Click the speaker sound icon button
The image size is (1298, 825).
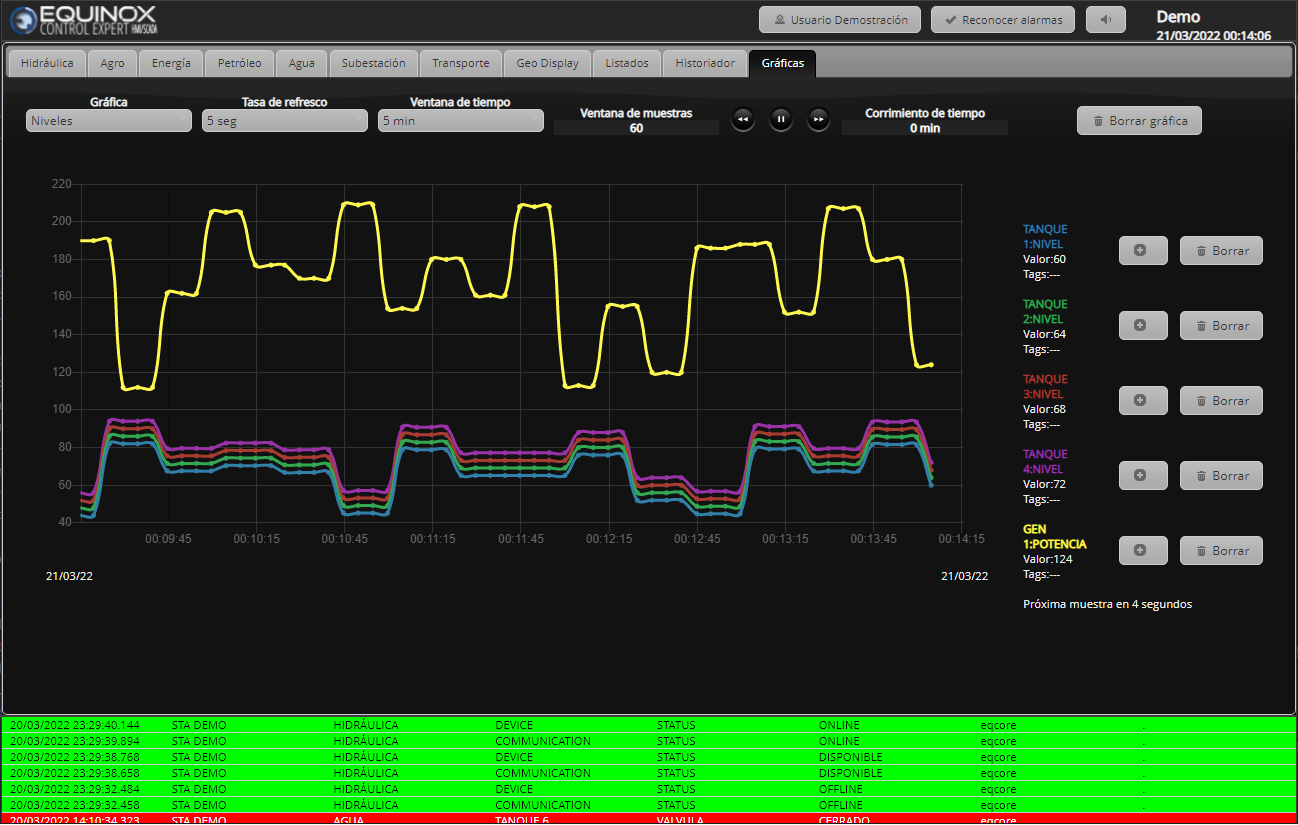click(1105, 20)
